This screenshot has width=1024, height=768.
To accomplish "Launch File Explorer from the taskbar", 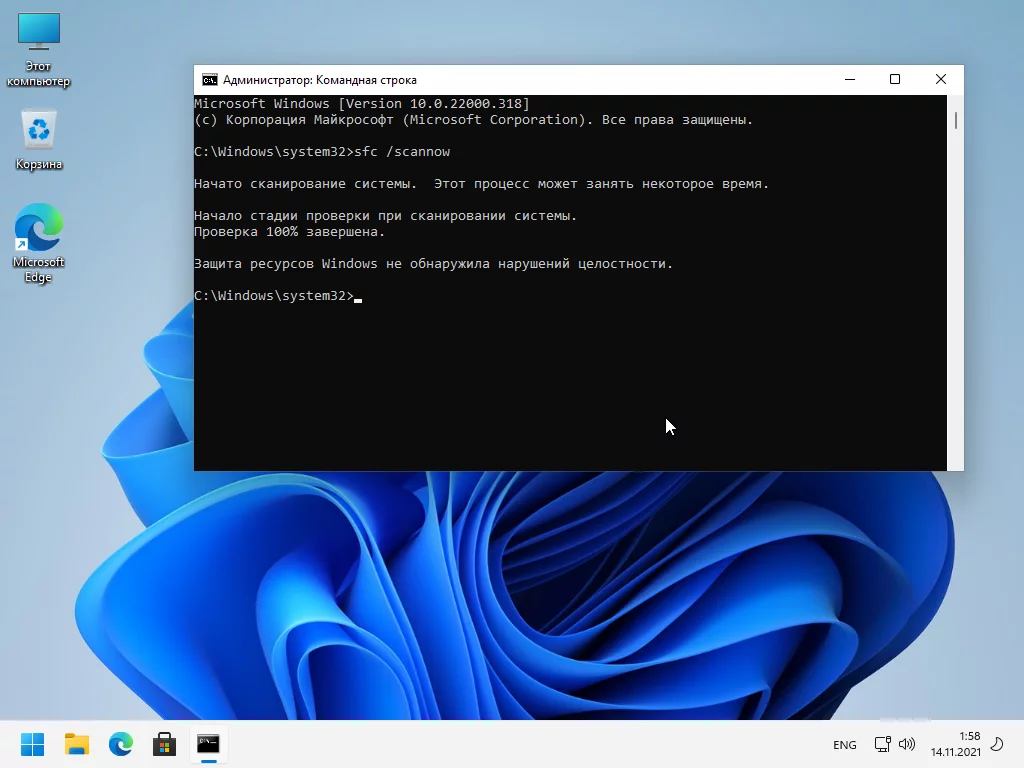I will (77, 744).
